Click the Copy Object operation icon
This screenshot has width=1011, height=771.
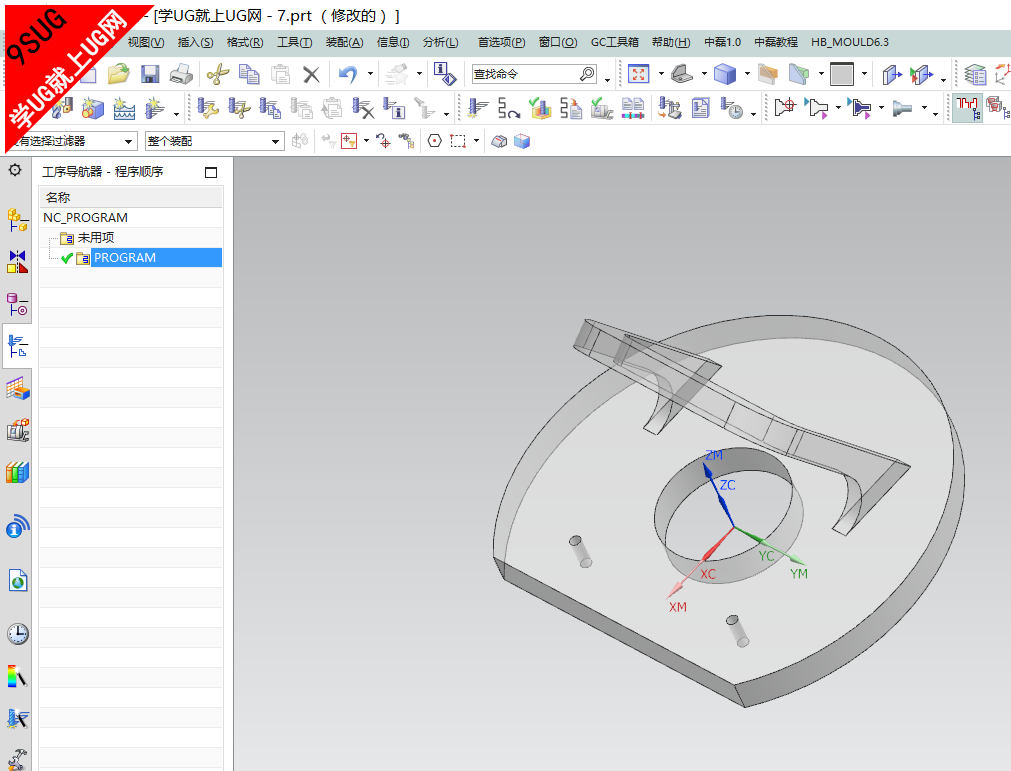click(x=270, y=108)
